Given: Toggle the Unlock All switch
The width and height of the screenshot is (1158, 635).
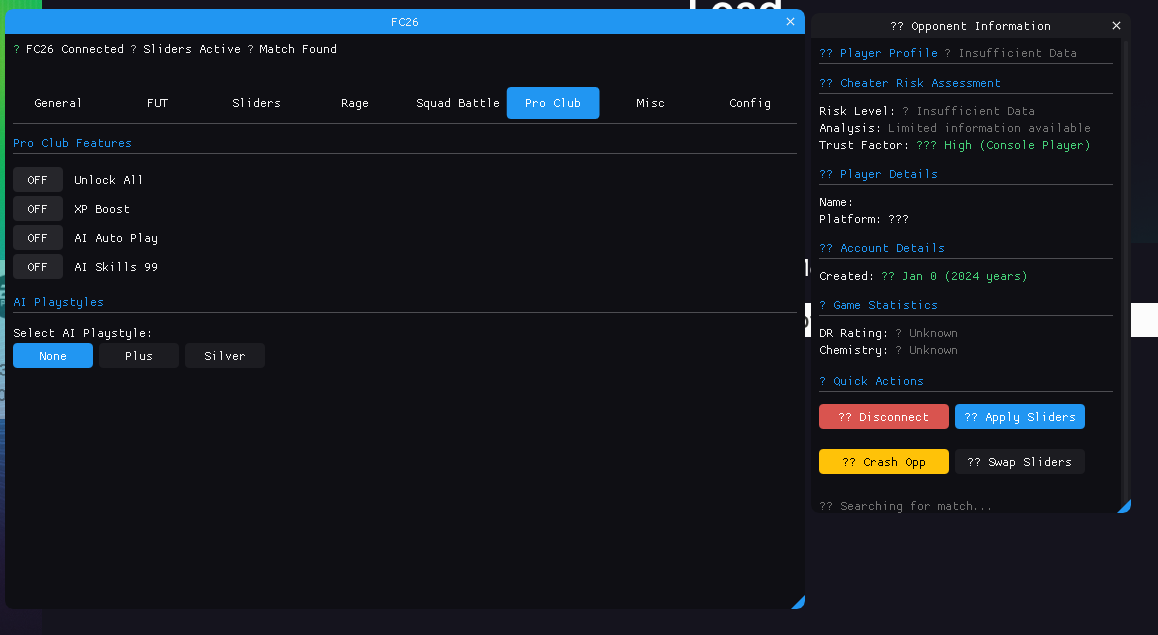Looking at the screenshot, I should (x=38, y=180).
